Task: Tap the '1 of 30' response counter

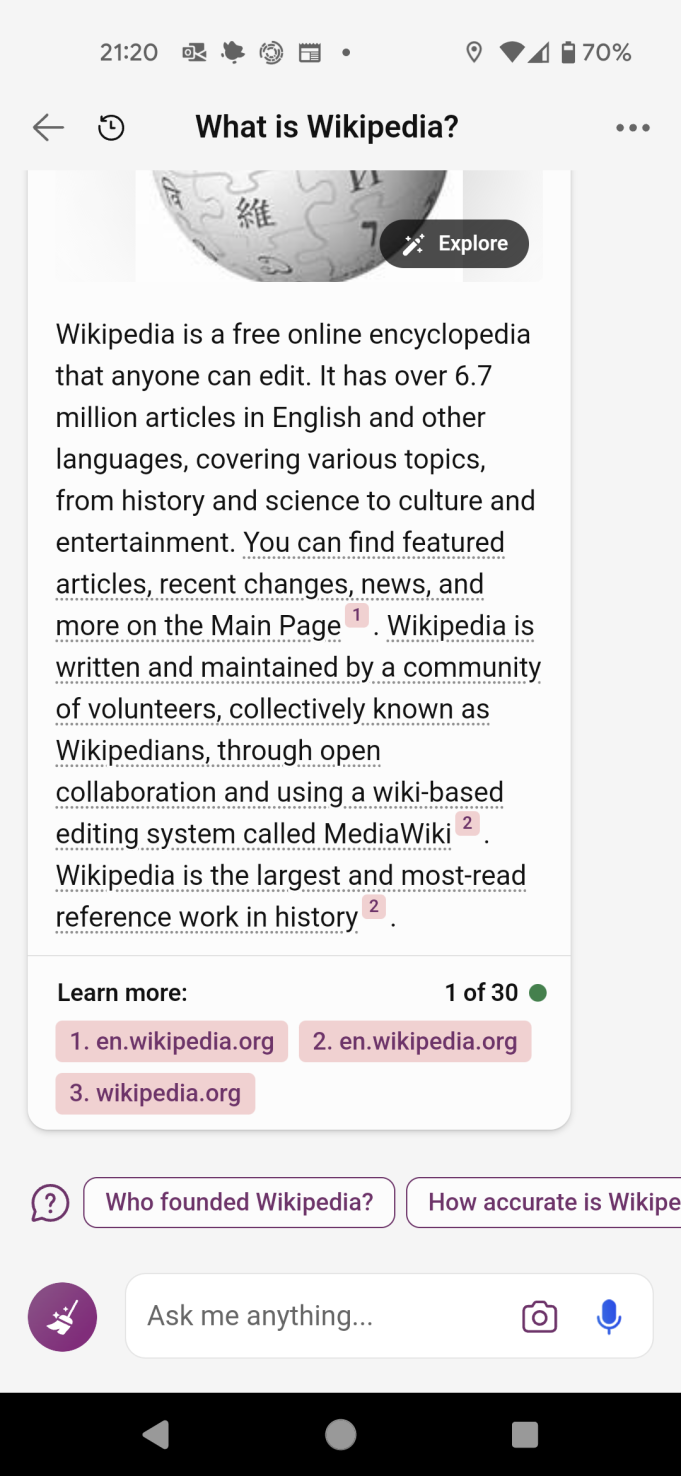Action: coord(482,992)
